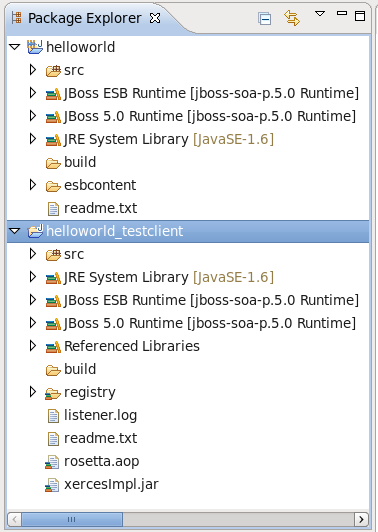Screen dimensions: 378x532
Task: Maximize the Package Explorer view
Action: click(360, 16)
